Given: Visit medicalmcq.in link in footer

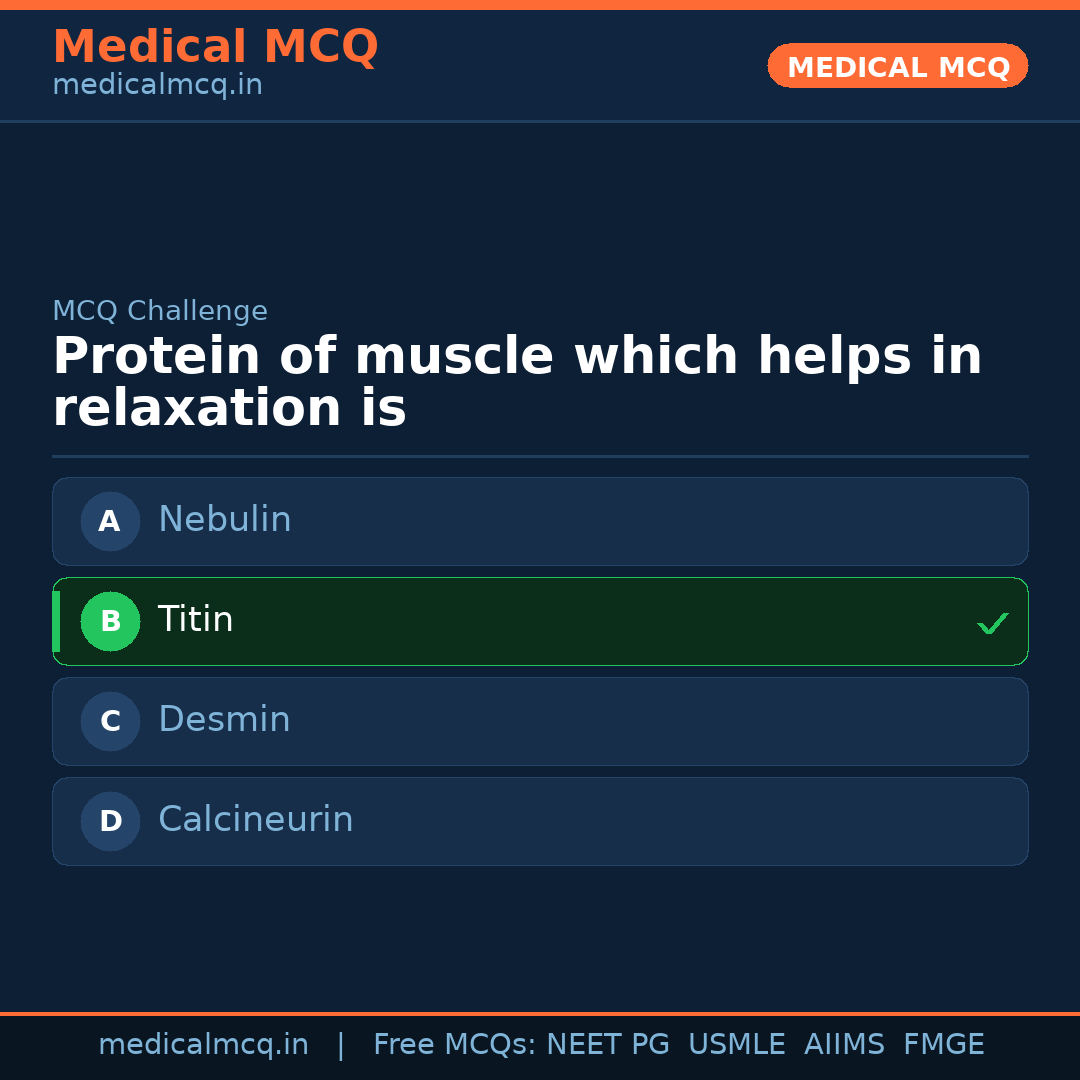Looking at the screenshot, I should [x=204, y=1044].
